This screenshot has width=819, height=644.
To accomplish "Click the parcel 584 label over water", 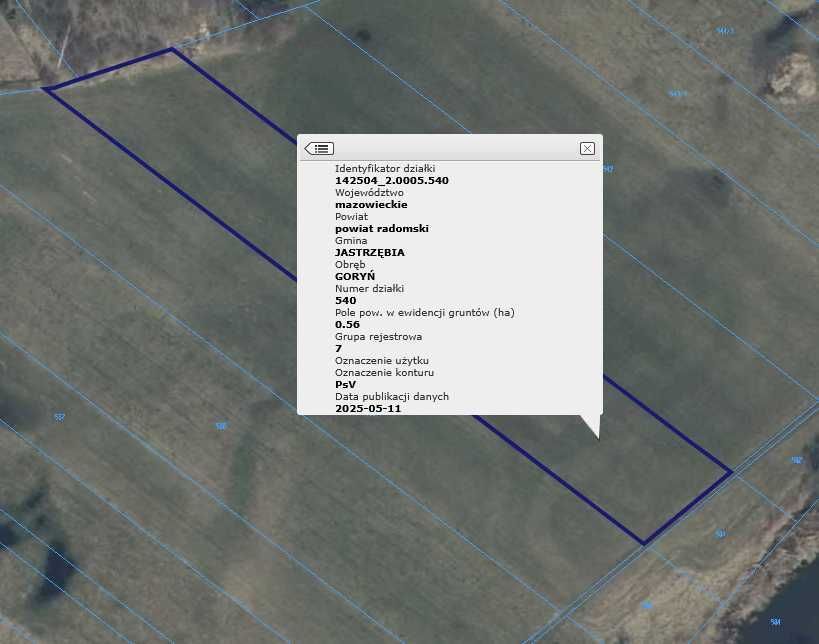I will (775, 622).
